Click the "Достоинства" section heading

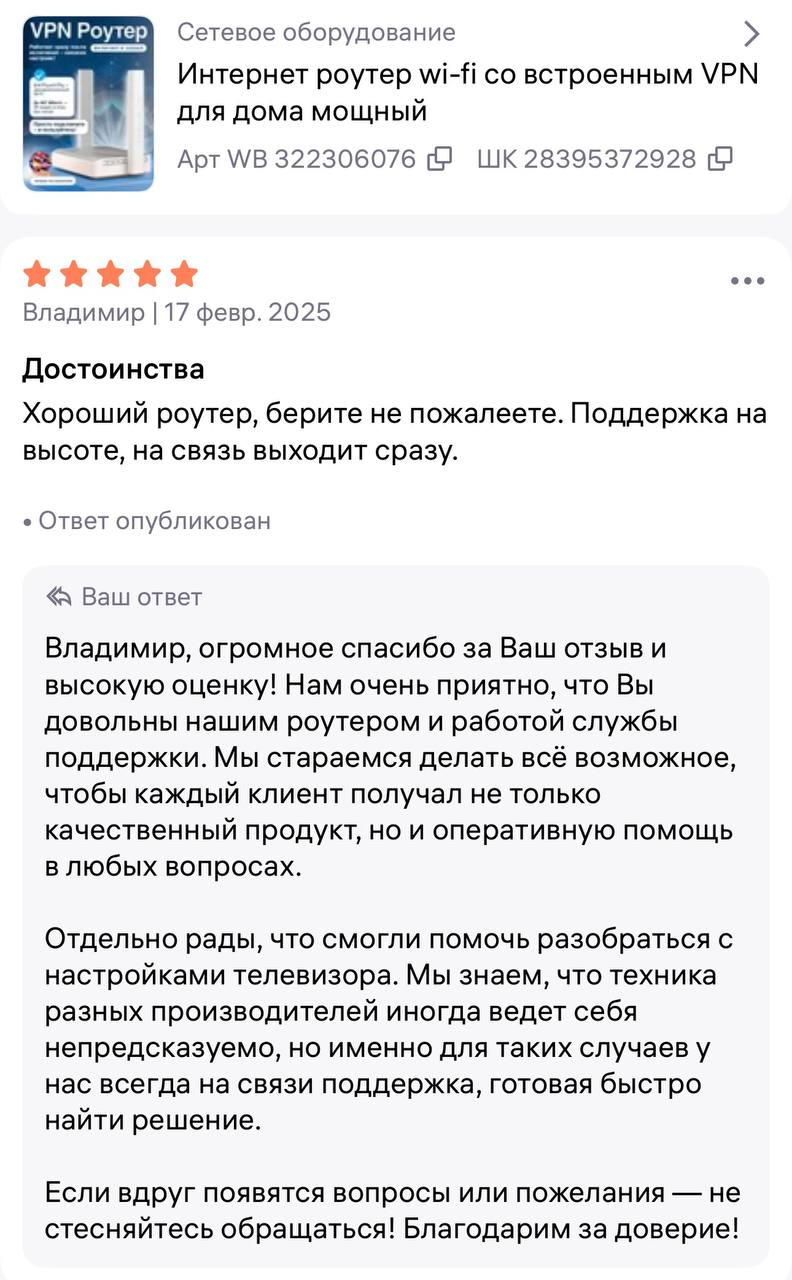point(113,369)
